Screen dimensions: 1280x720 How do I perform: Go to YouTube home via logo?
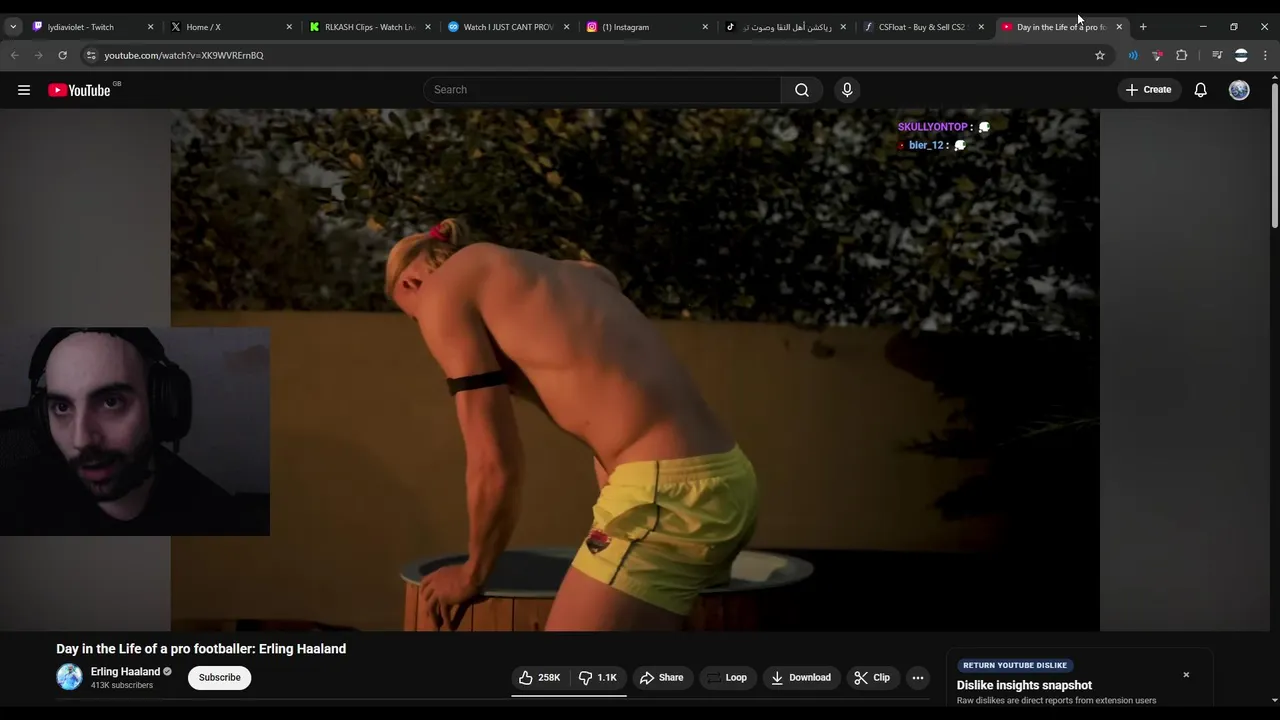[x=79, y=90]
